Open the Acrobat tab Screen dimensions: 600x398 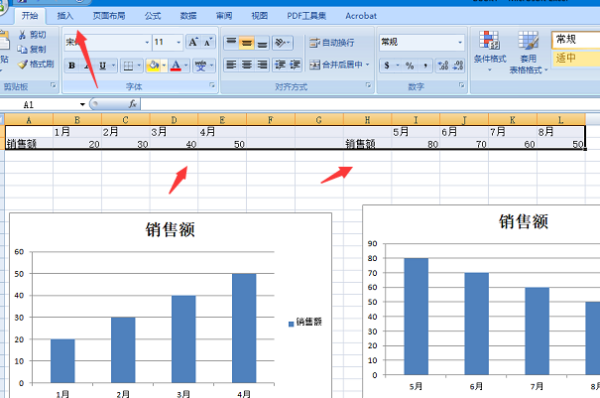tap(361, 16)
